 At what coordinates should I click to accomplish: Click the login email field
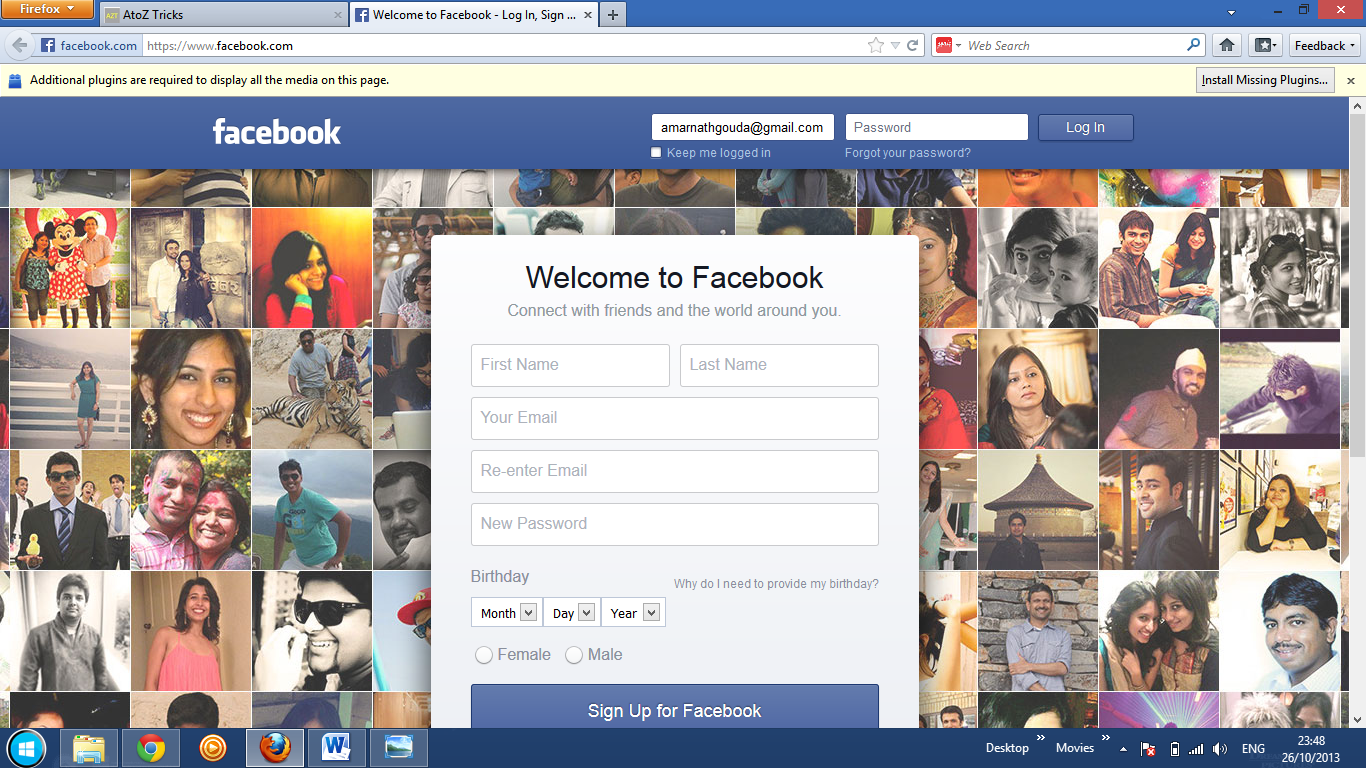click(x=742, y=127)
